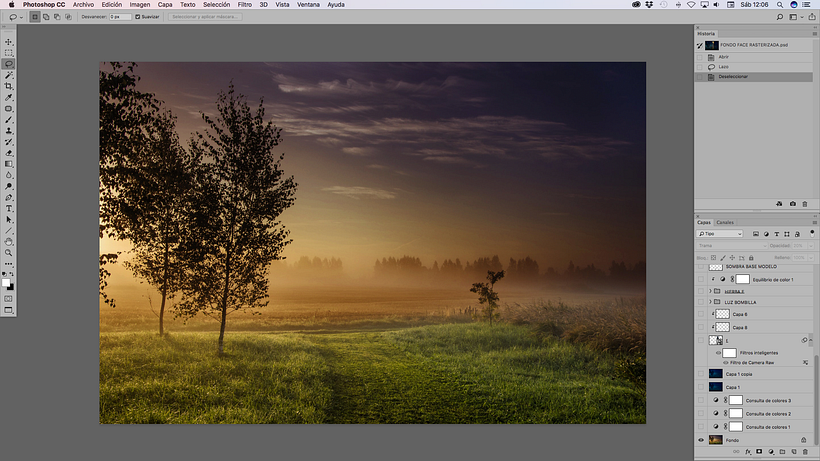Hide the Fondo layer

(x=701, y=439)
